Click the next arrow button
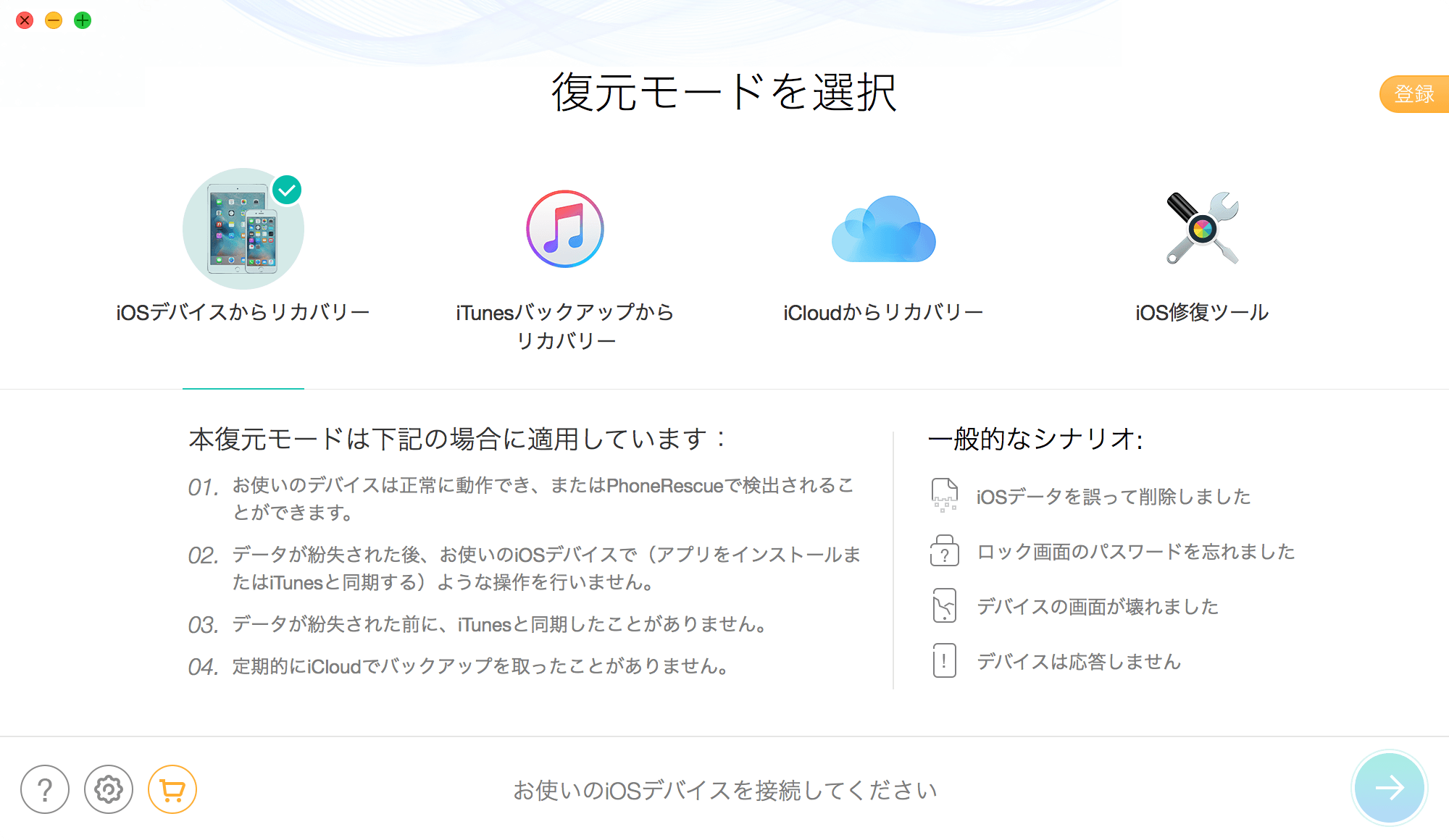The image size is (1449, 840). click(1389, 788)
